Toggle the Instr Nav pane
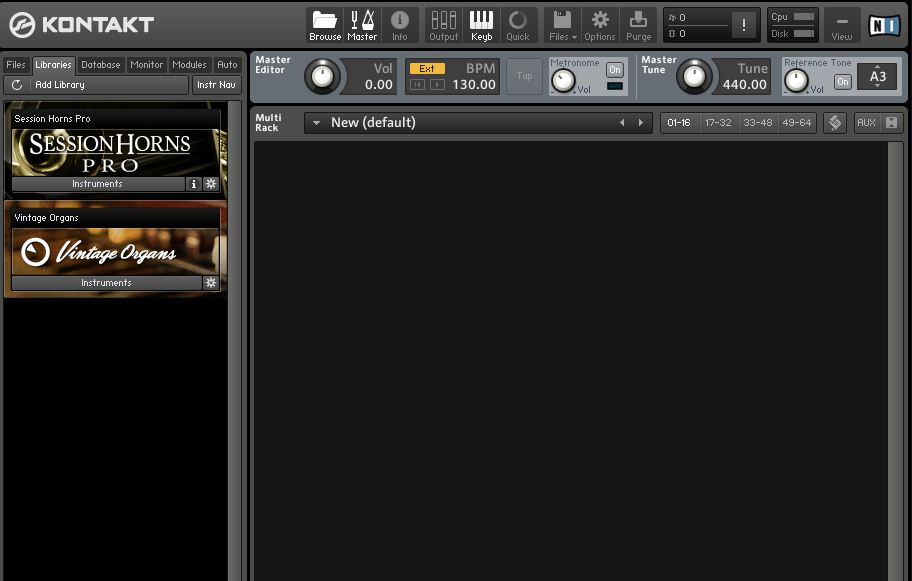 (x=216, y=85)
